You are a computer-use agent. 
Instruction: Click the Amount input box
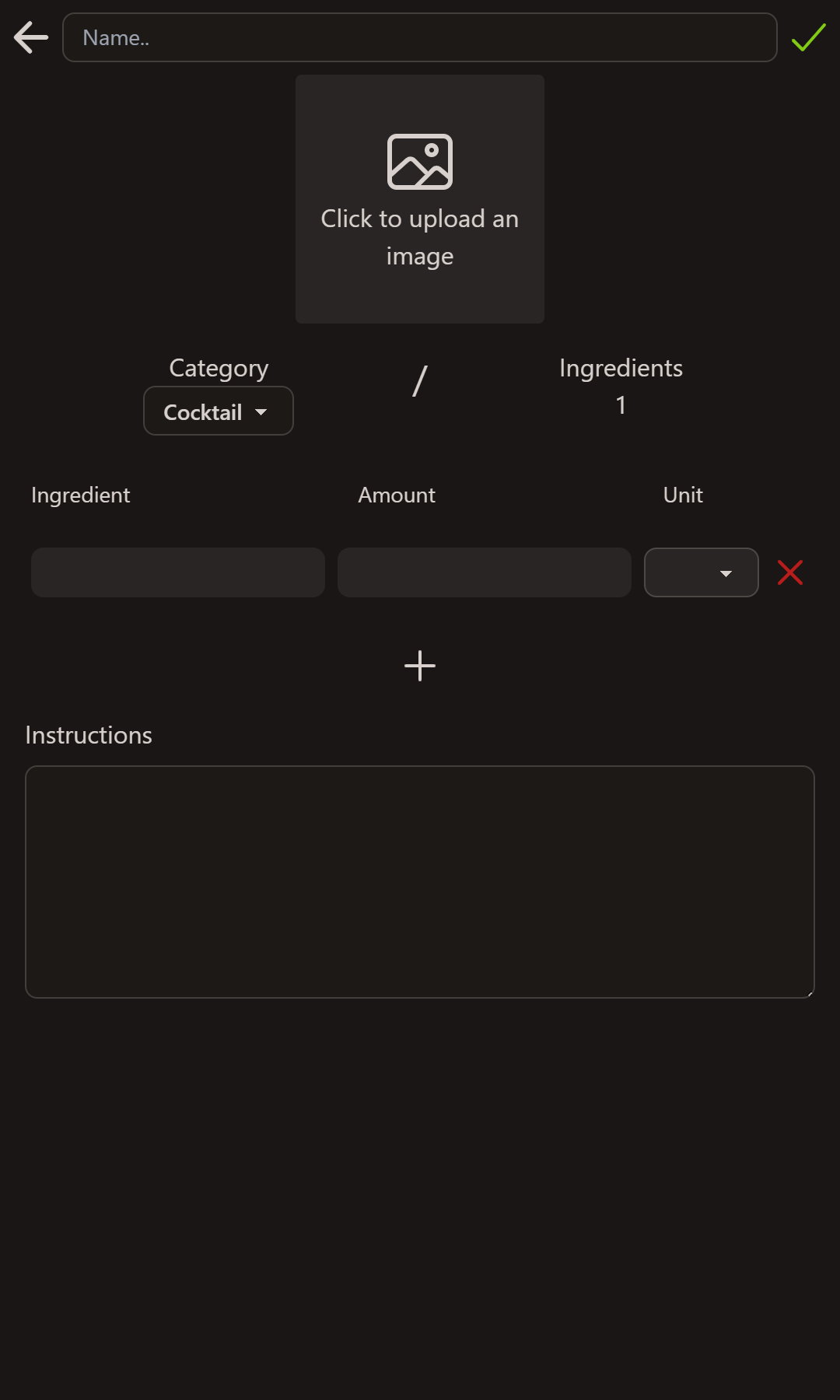pyautogui.click(x=484, y=572)
